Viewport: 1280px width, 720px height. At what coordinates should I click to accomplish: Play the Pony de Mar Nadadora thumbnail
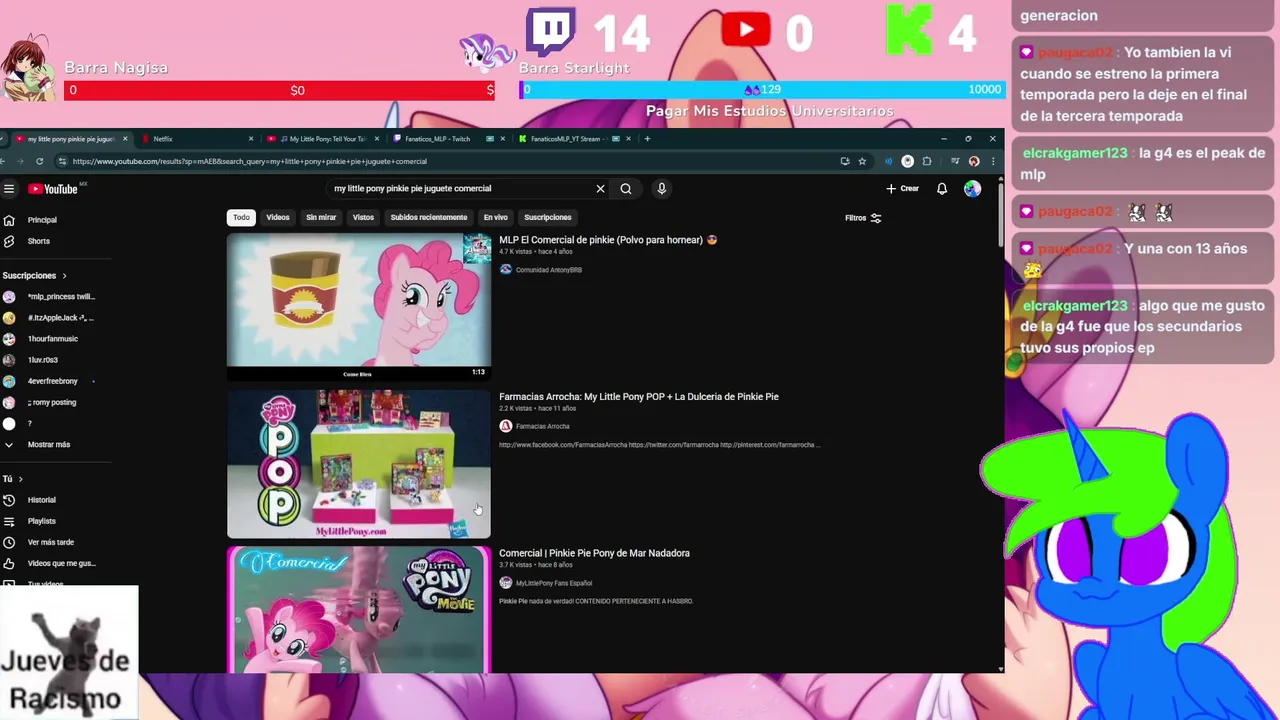coord(359,609)
